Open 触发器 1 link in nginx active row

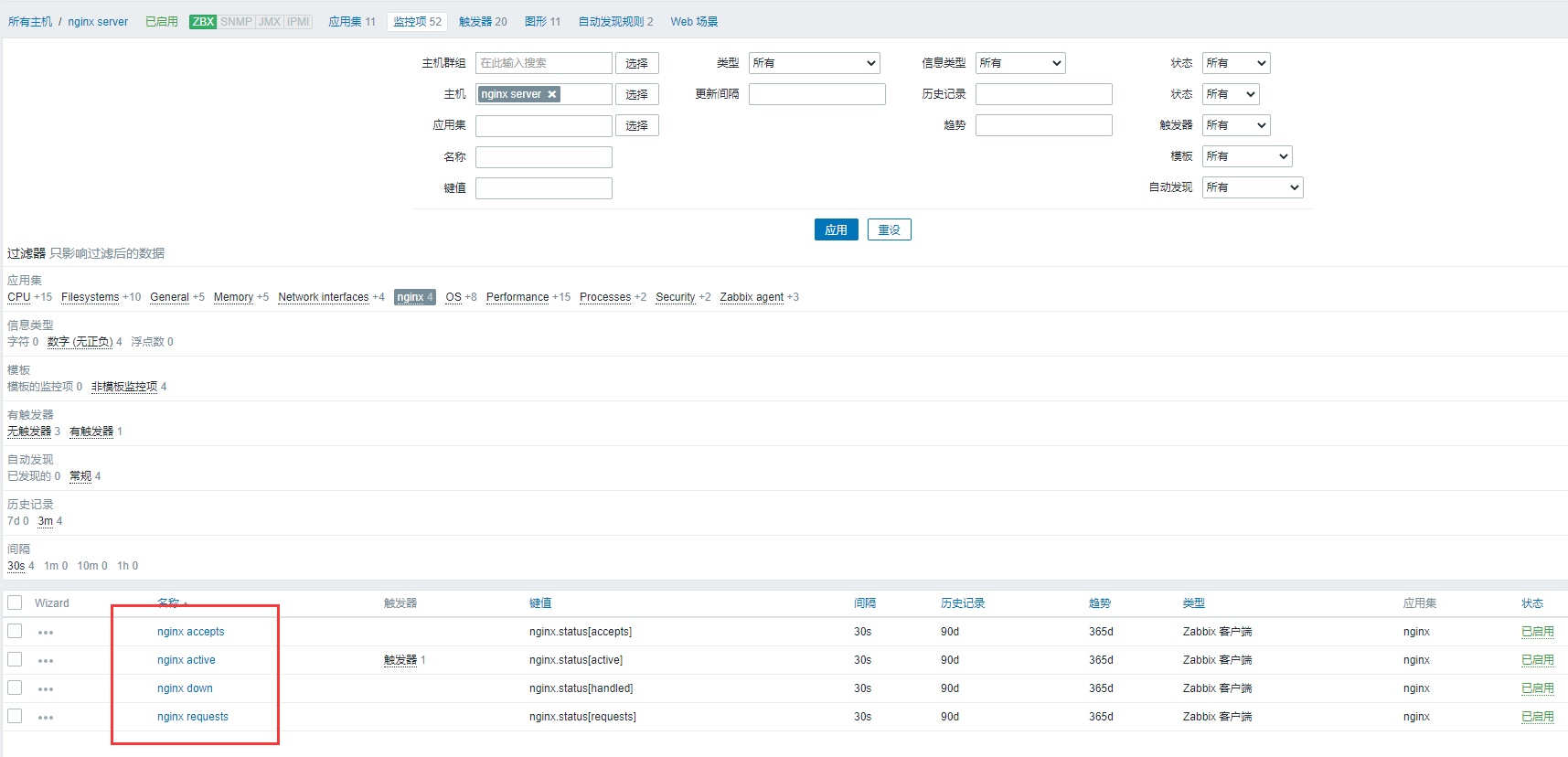coord(400,660)
